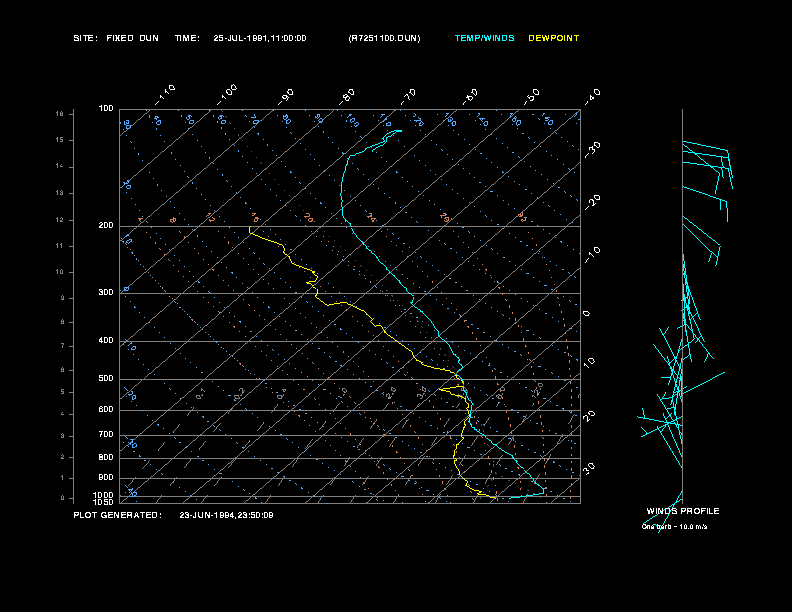The width and height of the screenshot is (792, 612).
Task: Click the 12 km height scale tick
Action: (x=60, y=220)
